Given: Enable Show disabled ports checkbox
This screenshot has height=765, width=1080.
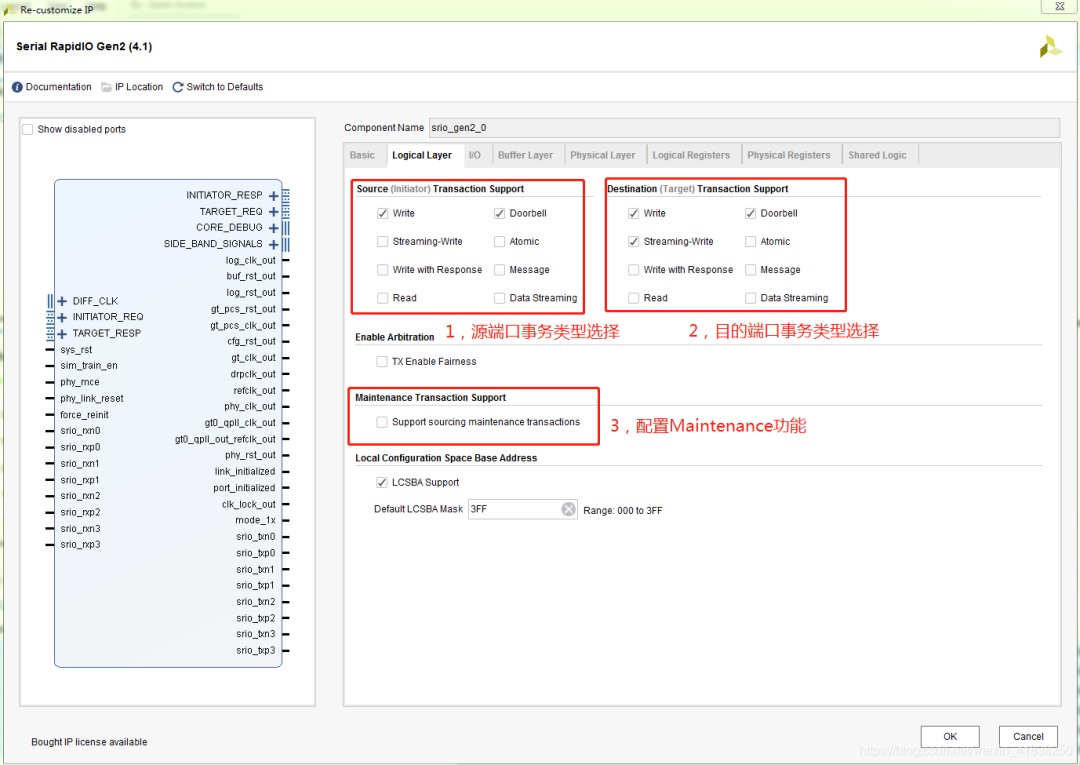Looking at the screenshot, I should pyautogui.click(x=28, y=129).
